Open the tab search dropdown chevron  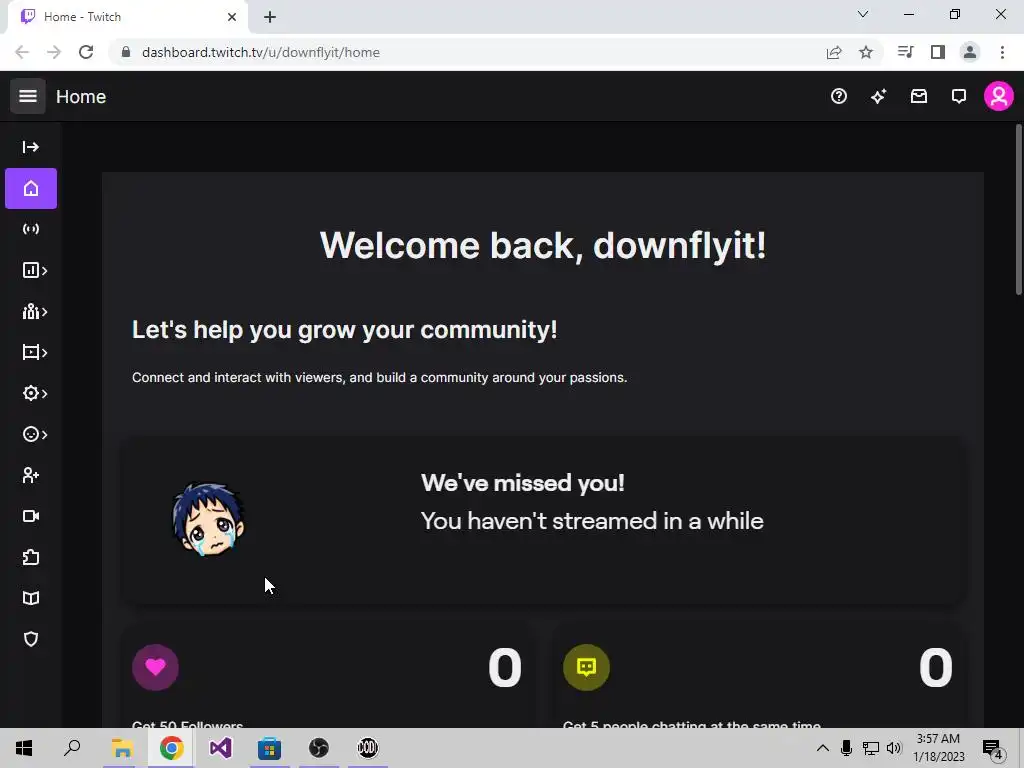[863, 14]
